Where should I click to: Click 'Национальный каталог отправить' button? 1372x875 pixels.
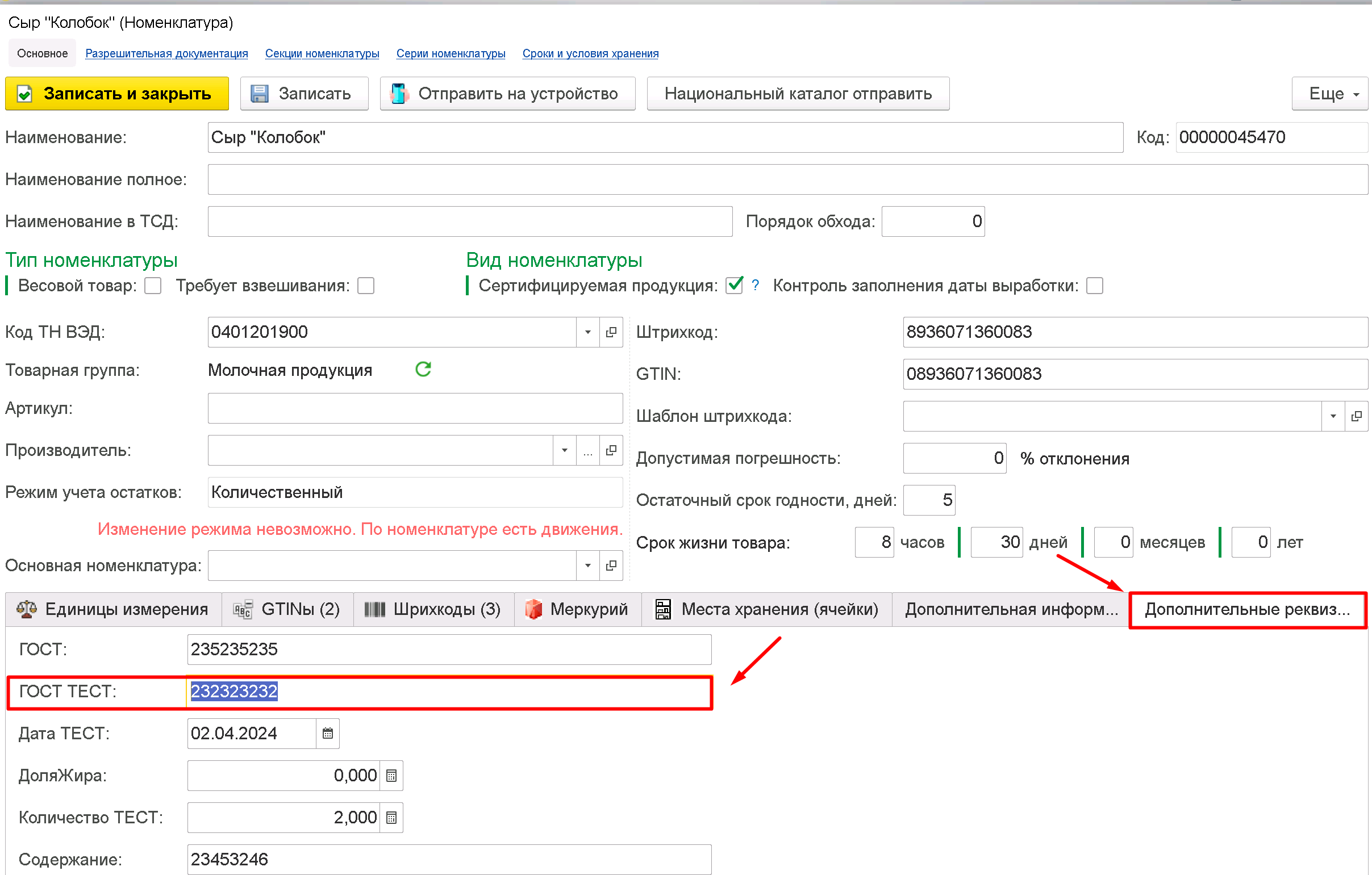click(x=798, y=93)
